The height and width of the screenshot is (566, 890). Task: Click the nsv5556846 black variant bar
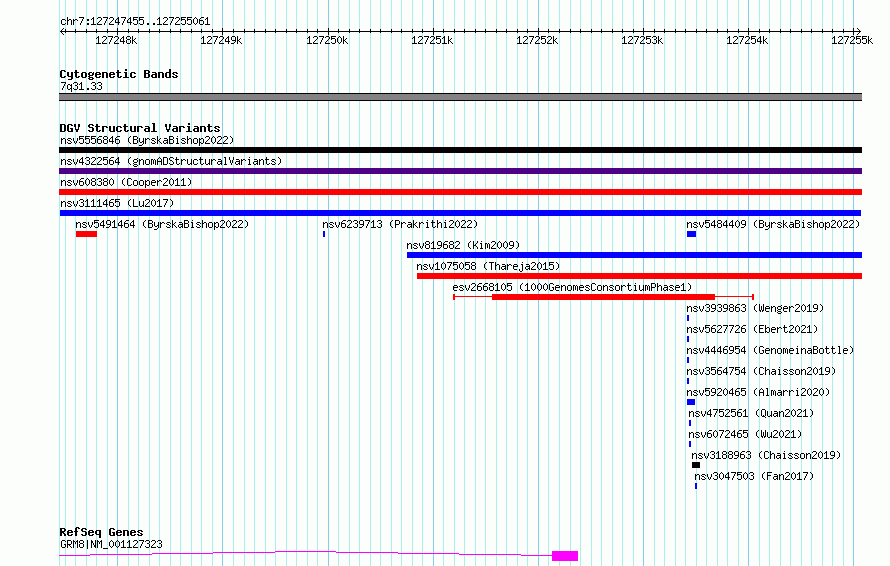point(460,150)
